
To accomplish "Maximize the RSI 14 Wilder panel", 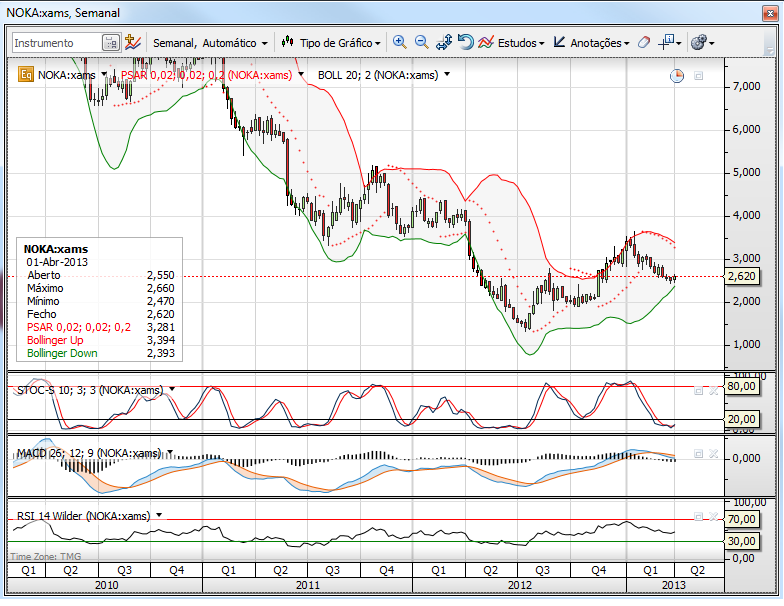I will (698, 516).
